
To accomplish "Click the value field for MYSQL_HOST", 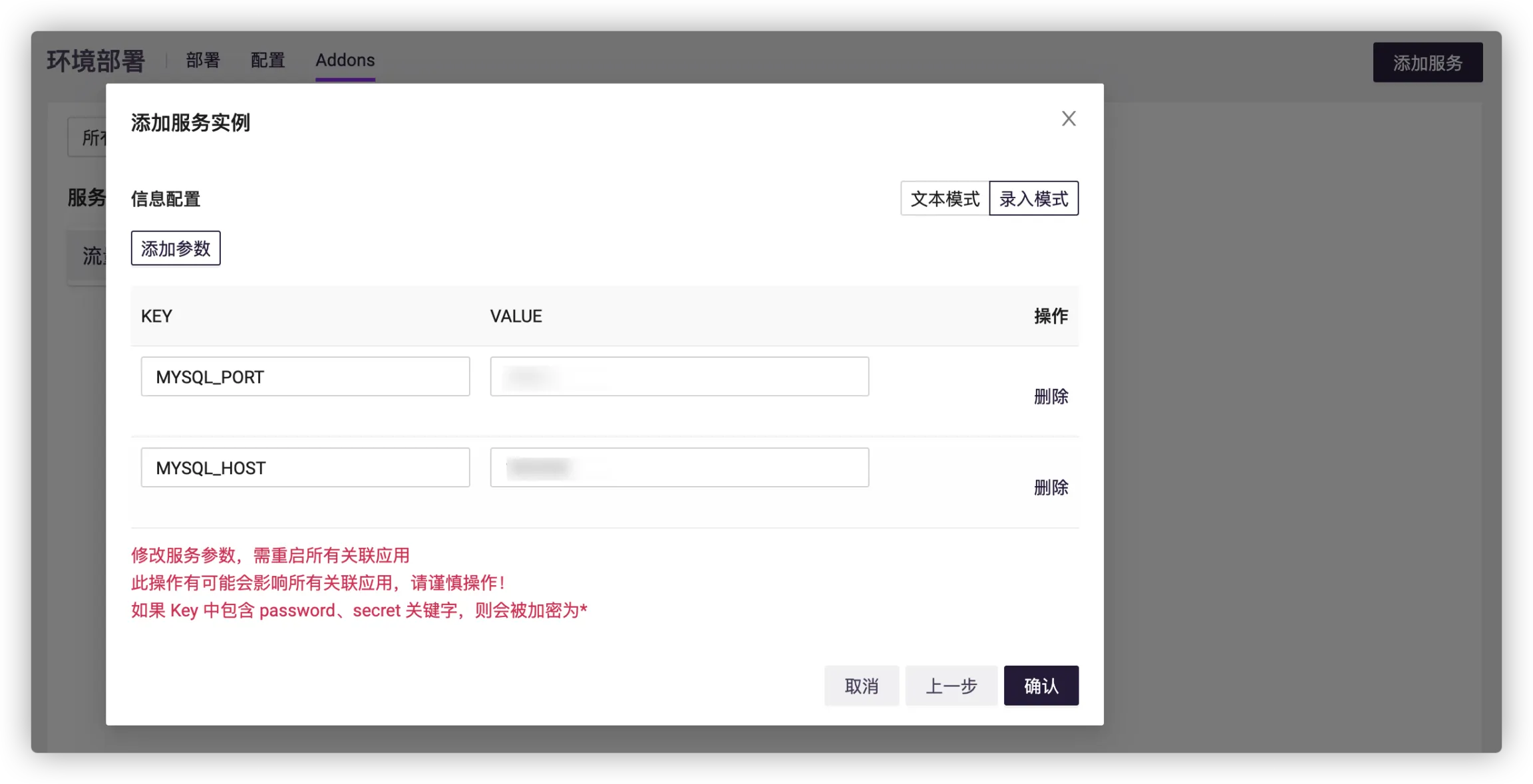I will point(679,468).
